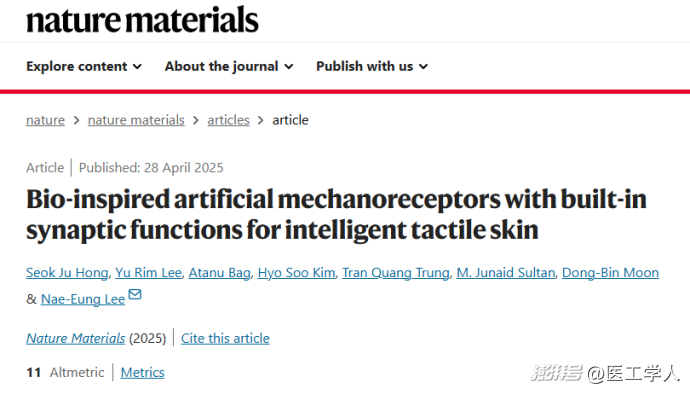The width and height of the screenshot is (690, 394).
Task: View author Tran Quang Trung
Action: pos(396,272)
